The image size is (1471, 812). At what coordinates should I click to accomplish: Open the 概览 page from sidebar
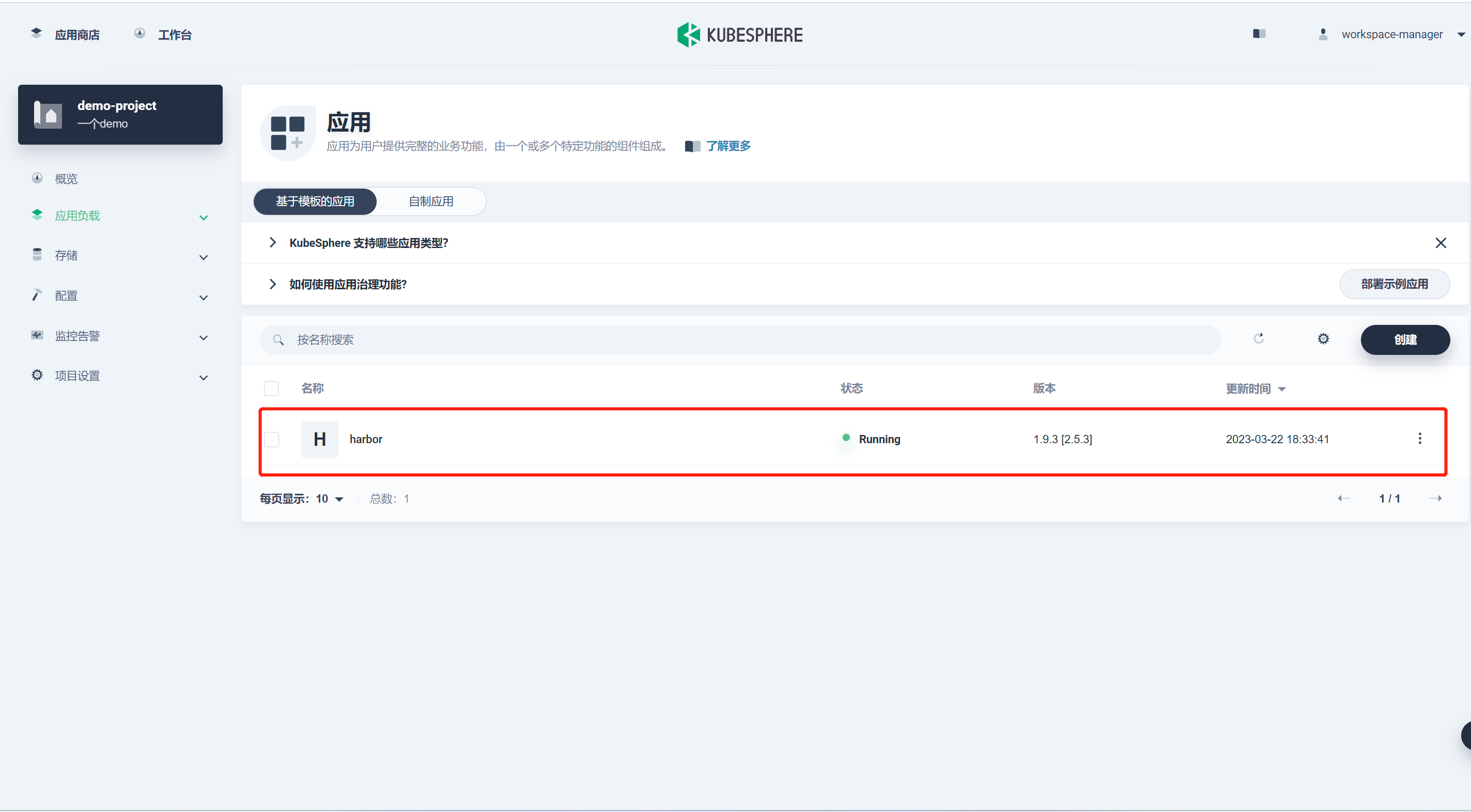(x=66, y=178)
